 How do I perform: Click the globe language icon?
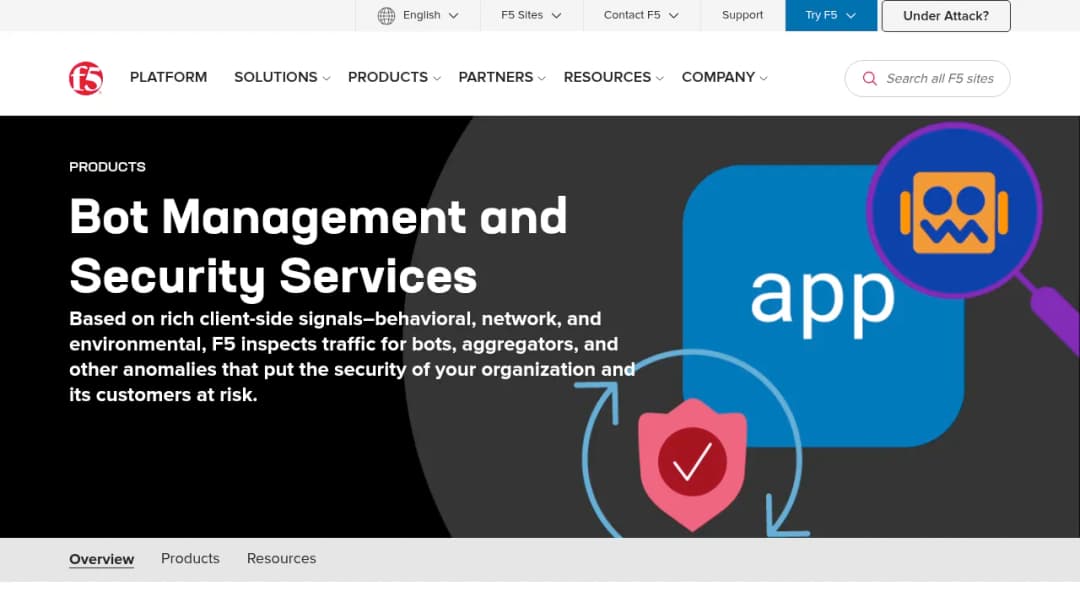coord(386,16)
